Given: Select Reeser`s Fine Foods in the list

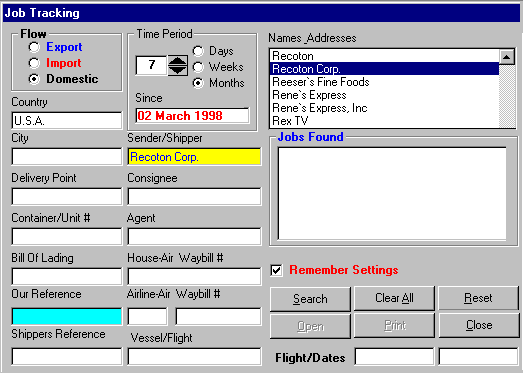Looking at the screenshot, I should (x=384, y=82).
